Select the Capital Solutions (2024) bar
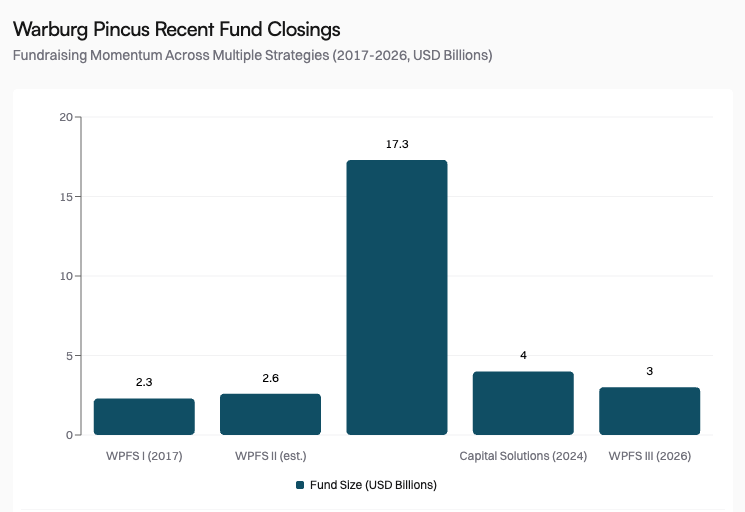 pos(523,403)
